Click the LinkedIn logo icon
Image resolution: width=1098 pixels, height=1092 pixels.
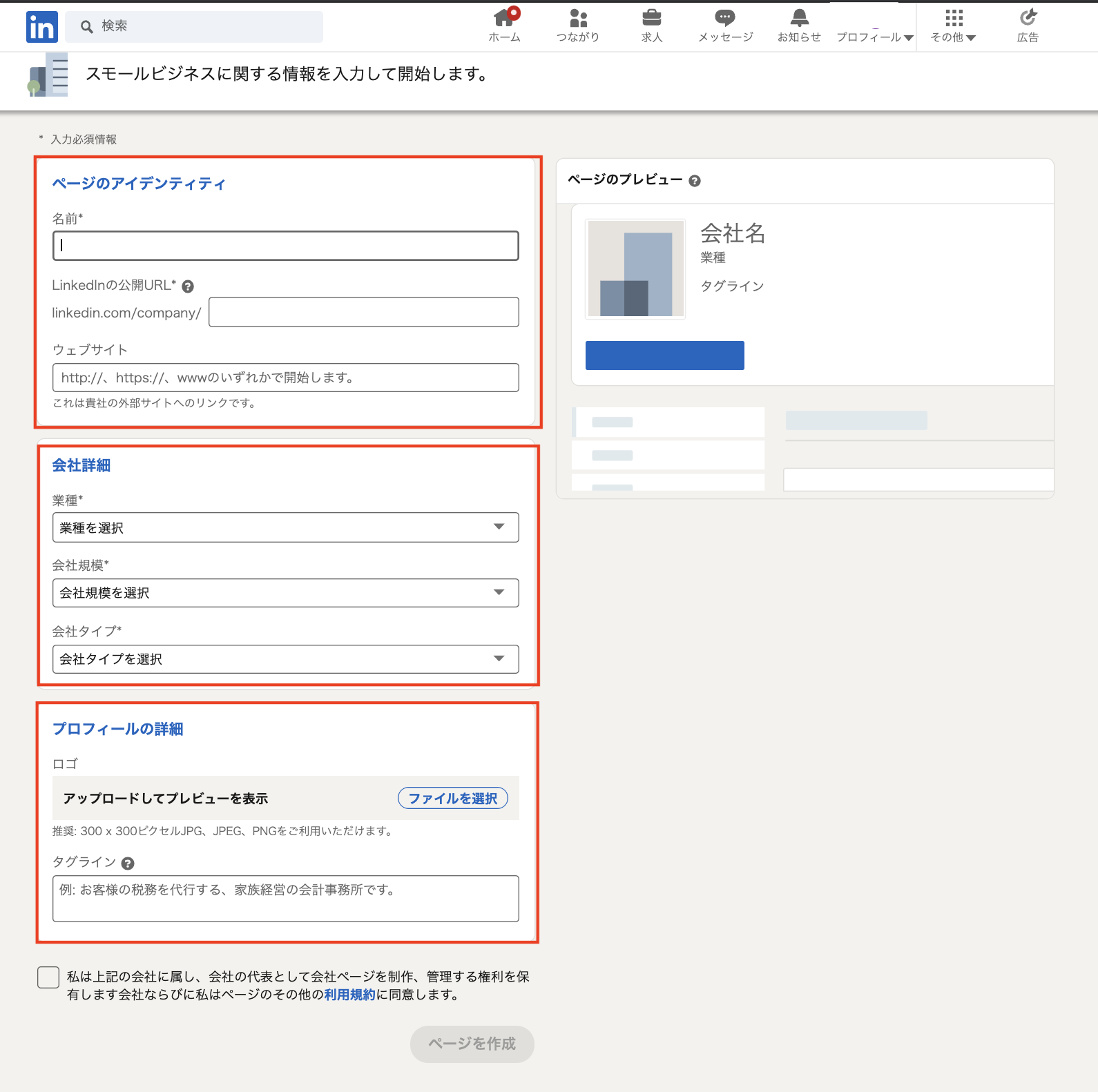[41, 27]
